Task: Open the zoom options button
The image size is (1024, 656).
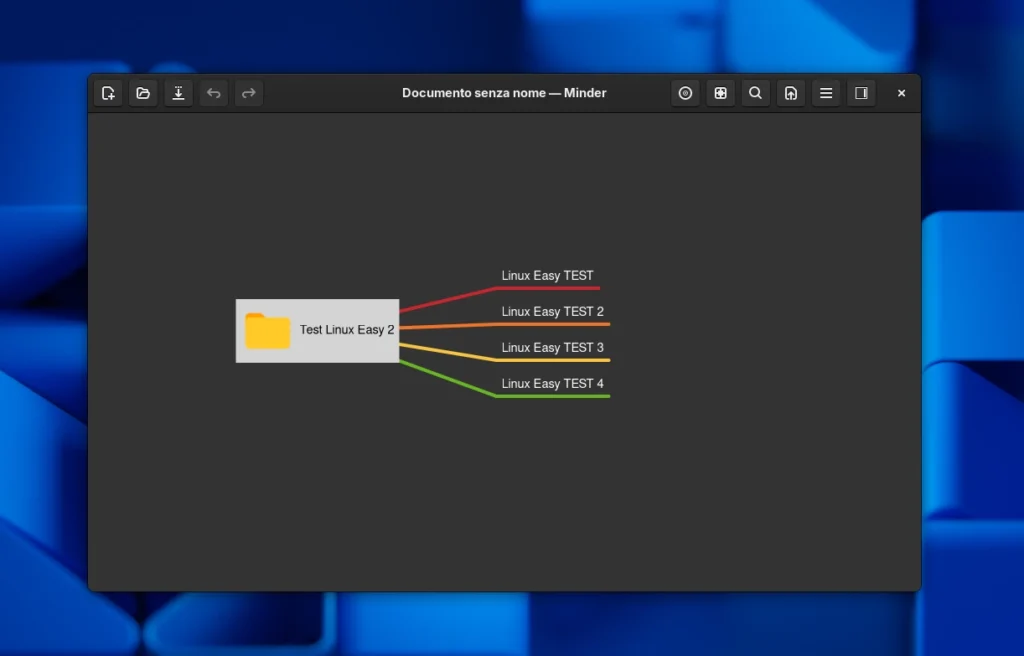Action: [720, 93]
